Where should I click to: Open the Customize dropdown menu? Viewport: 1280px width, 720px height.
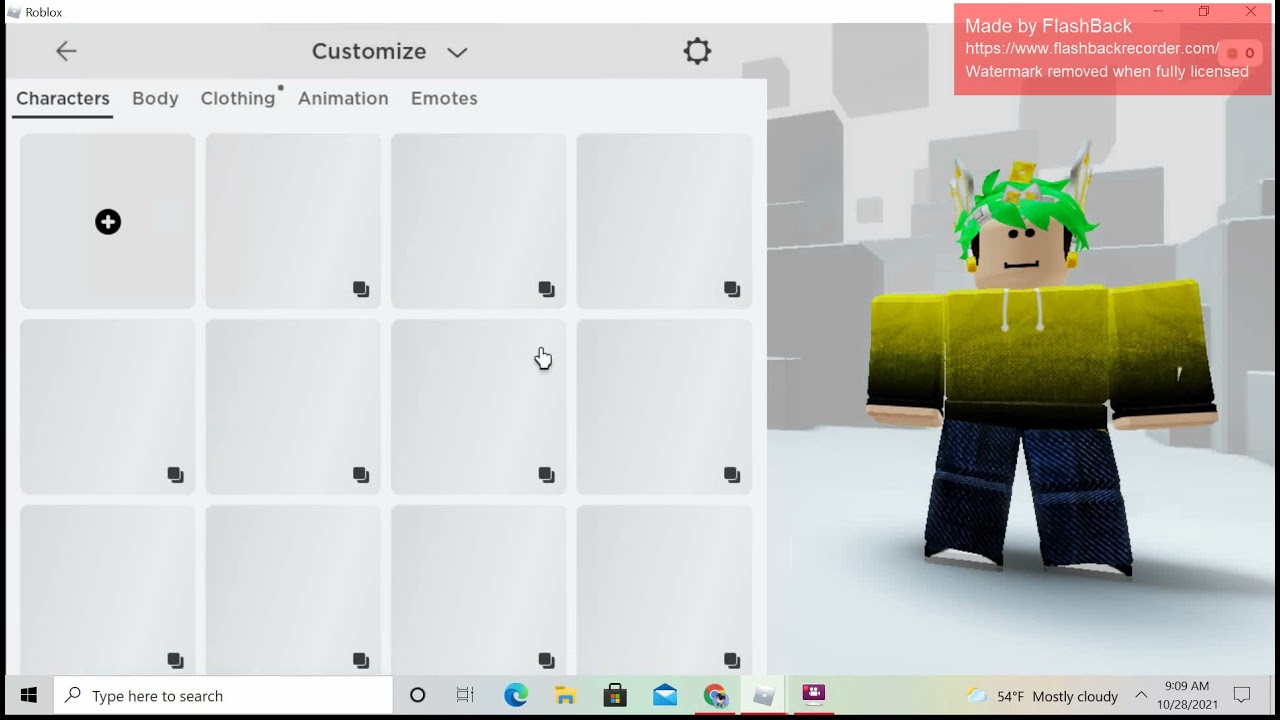pyautogui.click(x=389, y=51)
